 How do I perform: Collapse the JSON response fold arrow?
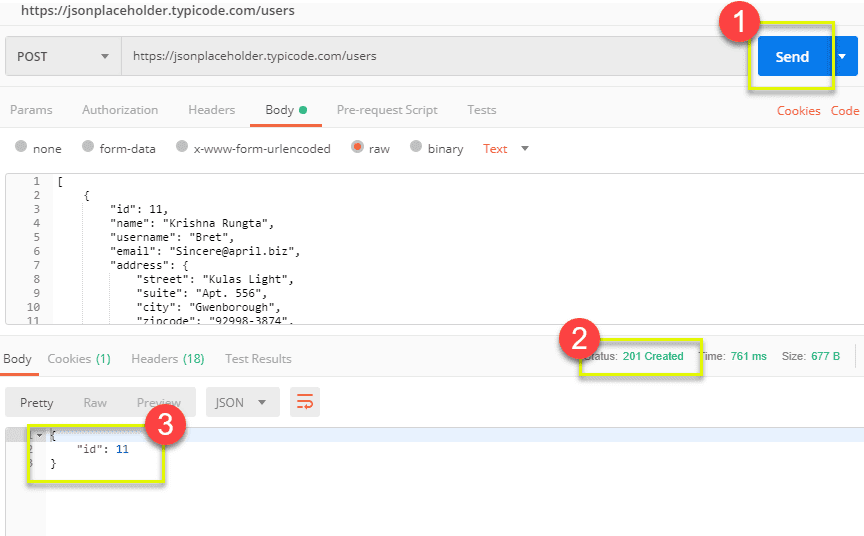[39, 435]
